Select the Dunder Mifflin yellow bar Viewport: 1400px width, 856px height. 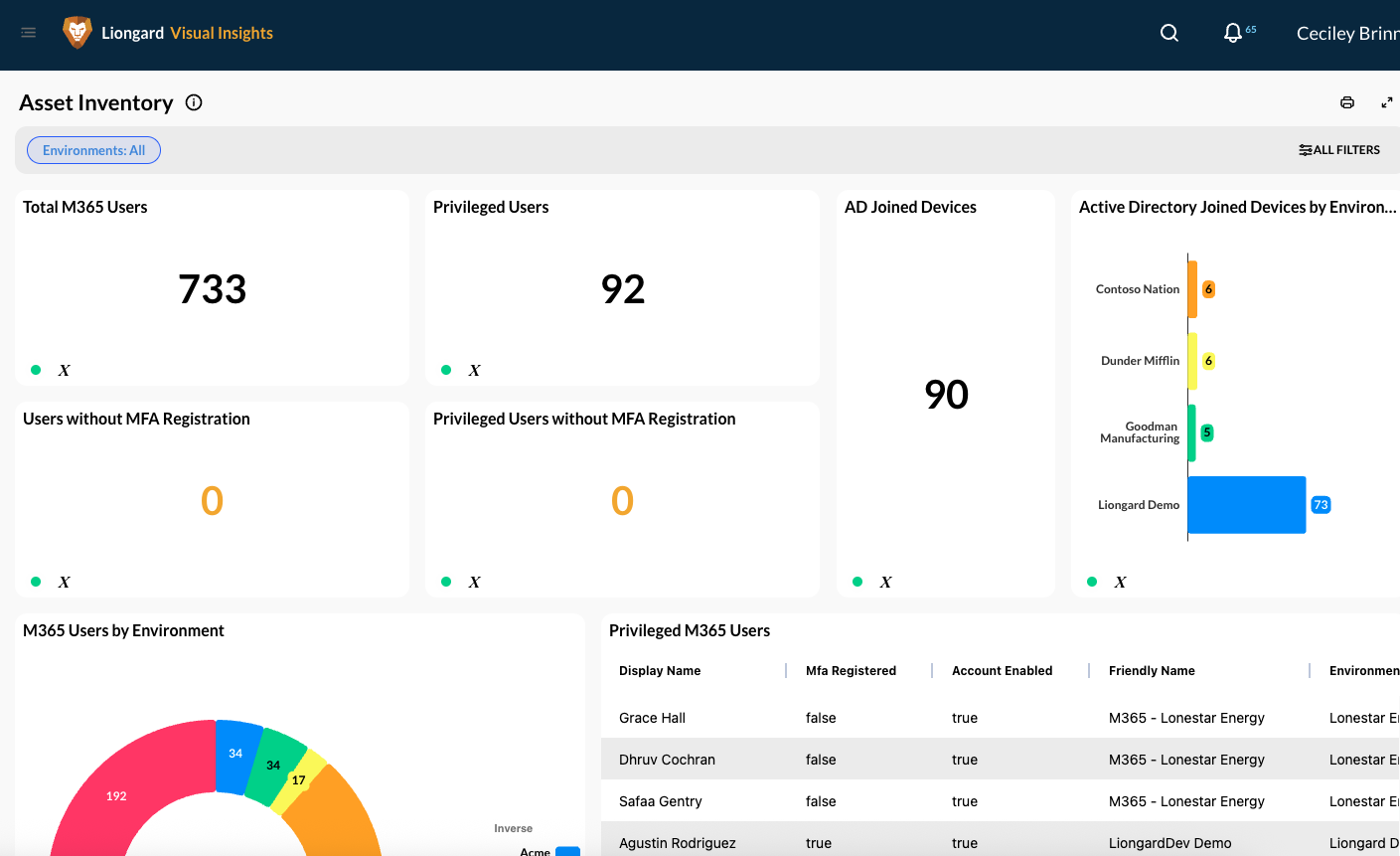point(1192,361)
